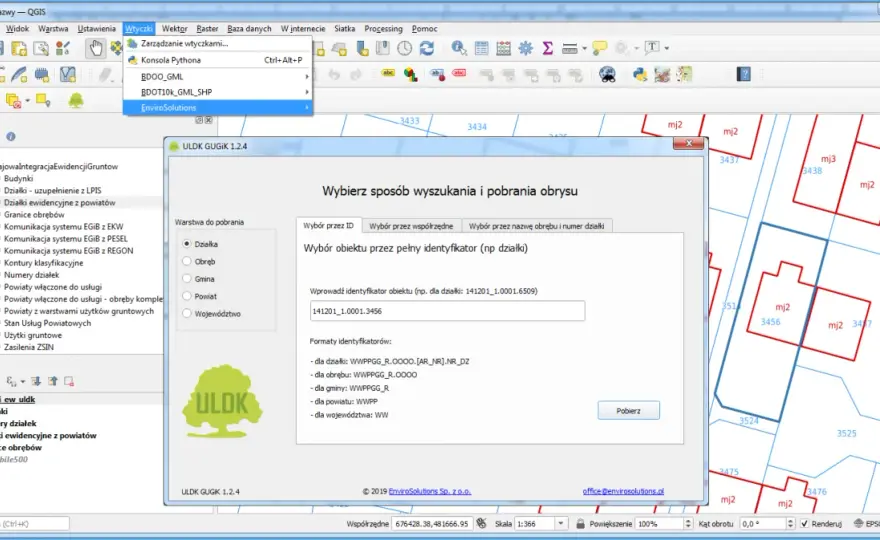The height and width of the screenshot is (540, 880).
Task: Click the lock scale padlock icon
Action: 580,524
